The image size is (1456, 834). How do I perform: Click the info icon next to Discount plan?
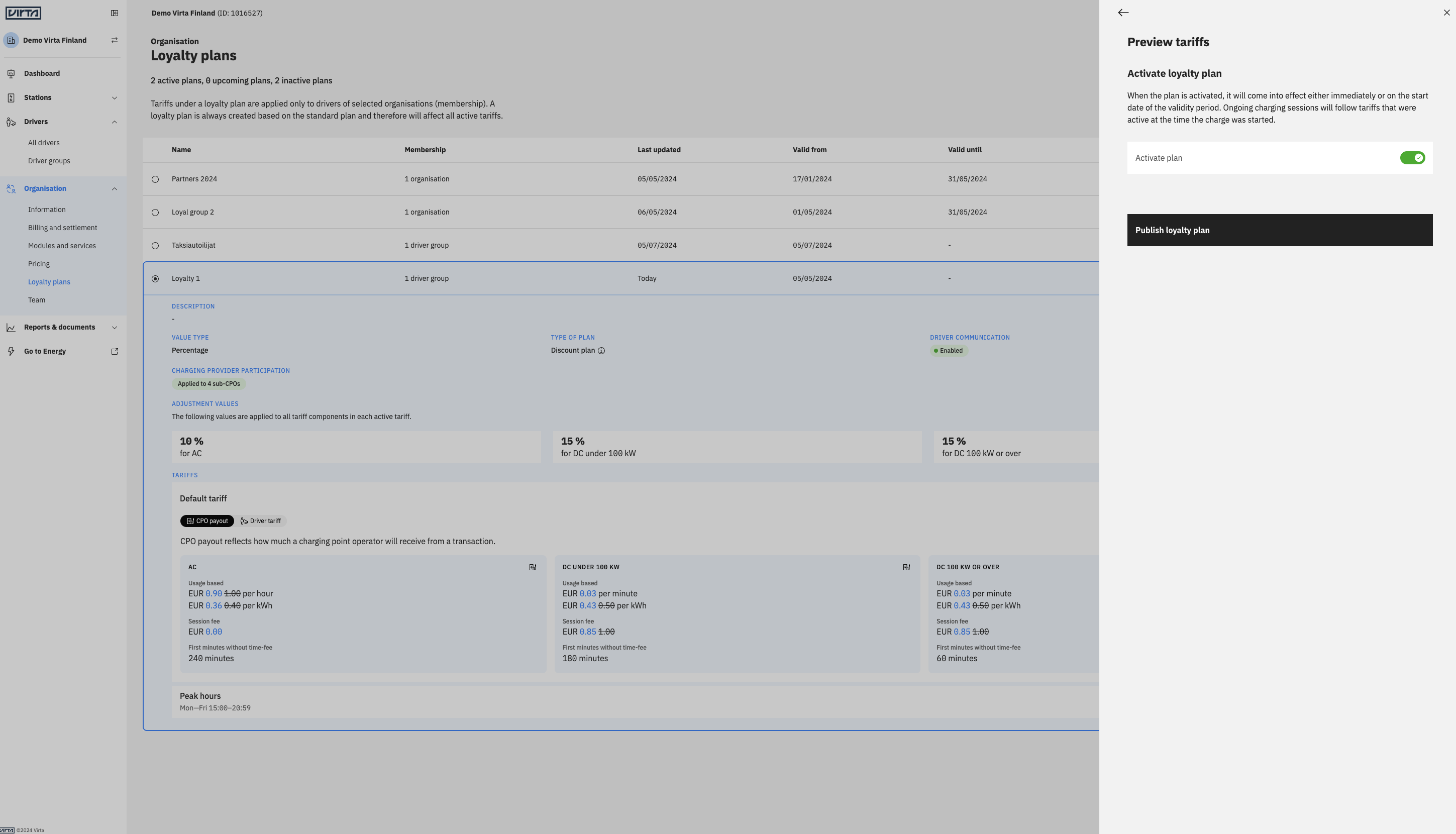point(601,351)
